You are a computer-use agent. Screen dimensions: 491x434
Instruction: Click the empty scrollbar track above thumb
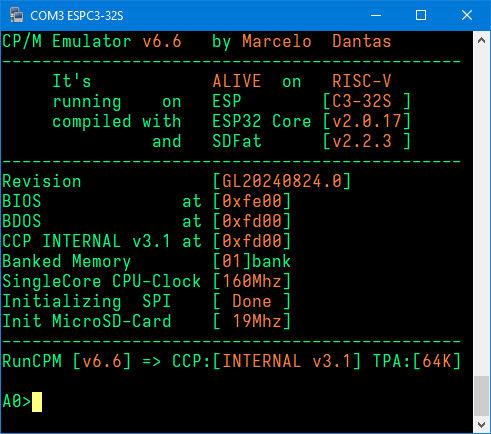pos(481,212)
